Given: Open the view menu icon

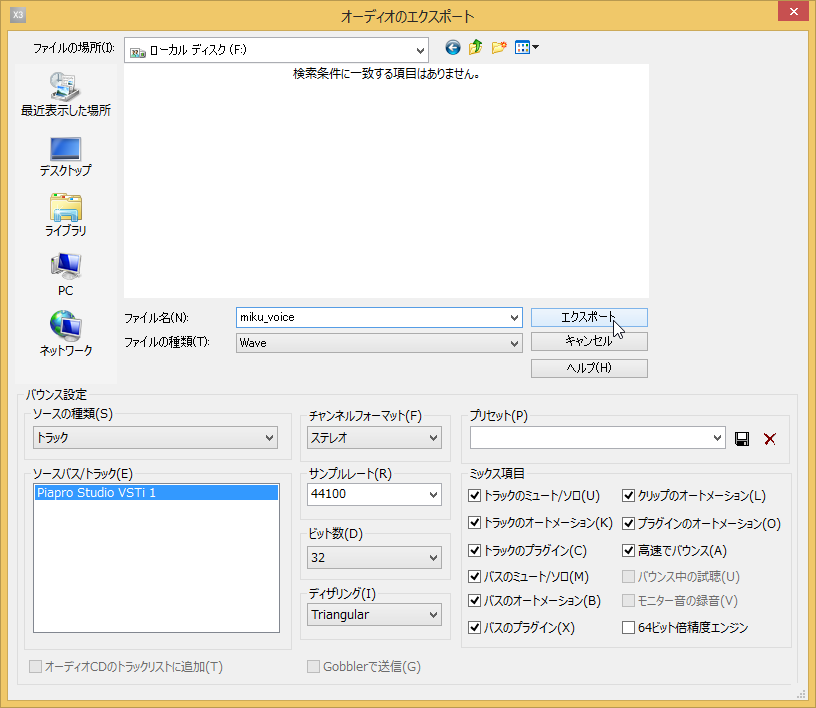Looking at the screenshot, I should click(526, 48).
